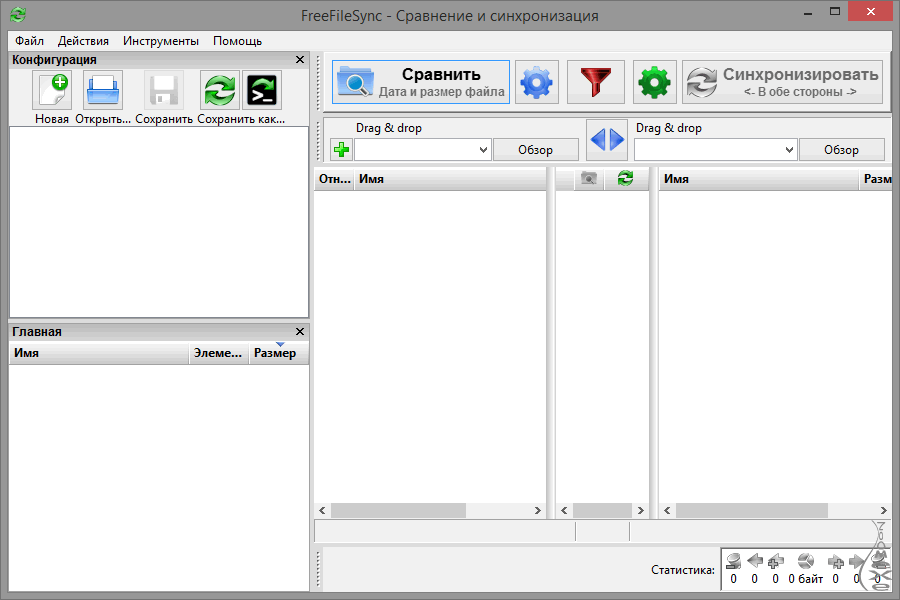Click create-left plus arrow statistics icon
This screenshot has height=600, width=900.
(776, 560)
